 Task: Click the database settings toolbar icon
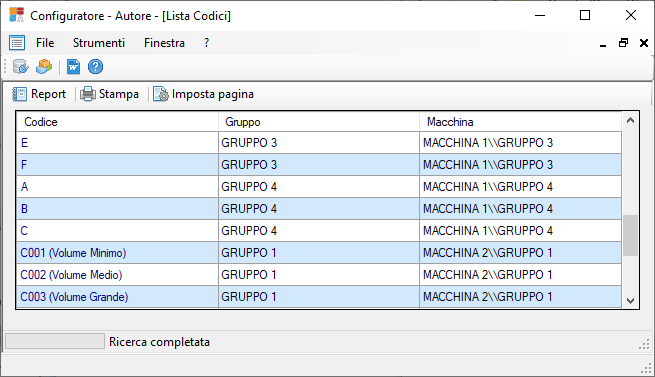(20, 66)
